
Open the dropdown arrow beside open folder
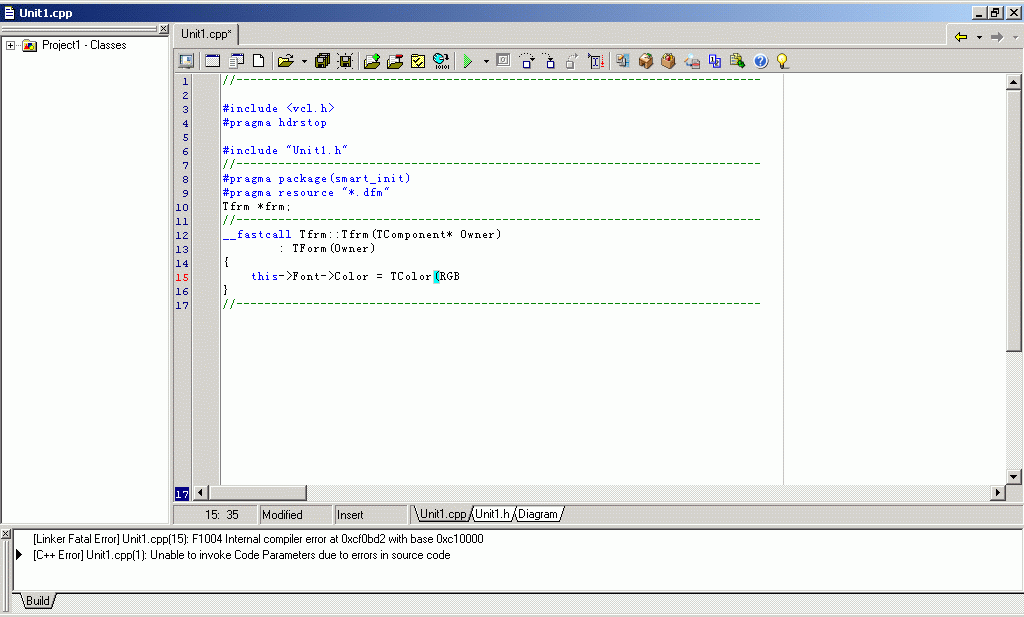coord(304,61)
